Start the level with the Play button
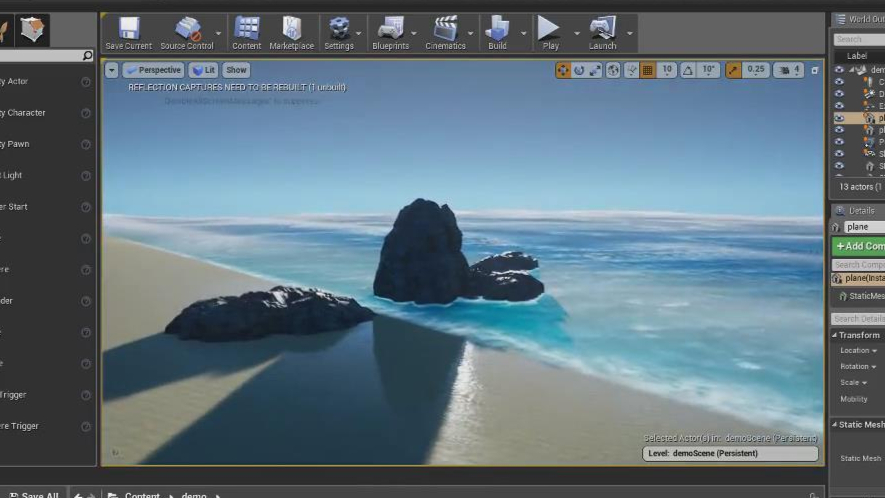Screen dimensions: 885x498 pyautogui.click(x=550, y=33)
